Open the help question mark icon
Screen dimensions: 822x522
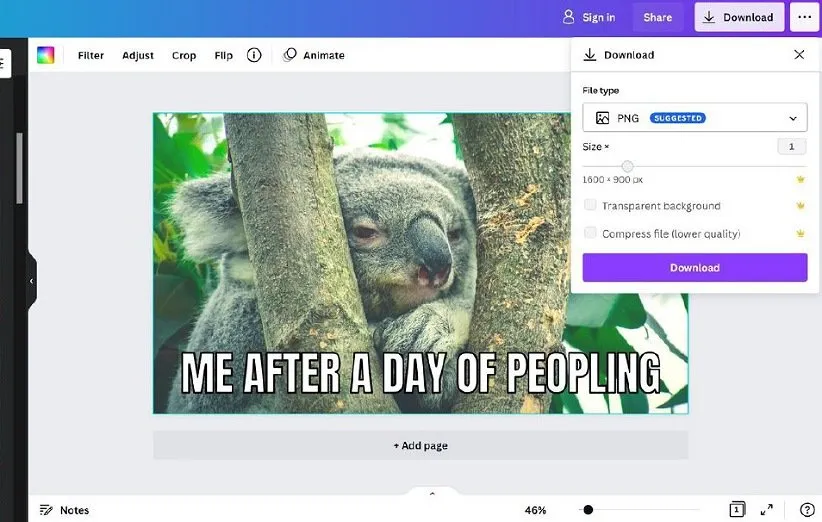pos(807,510)
